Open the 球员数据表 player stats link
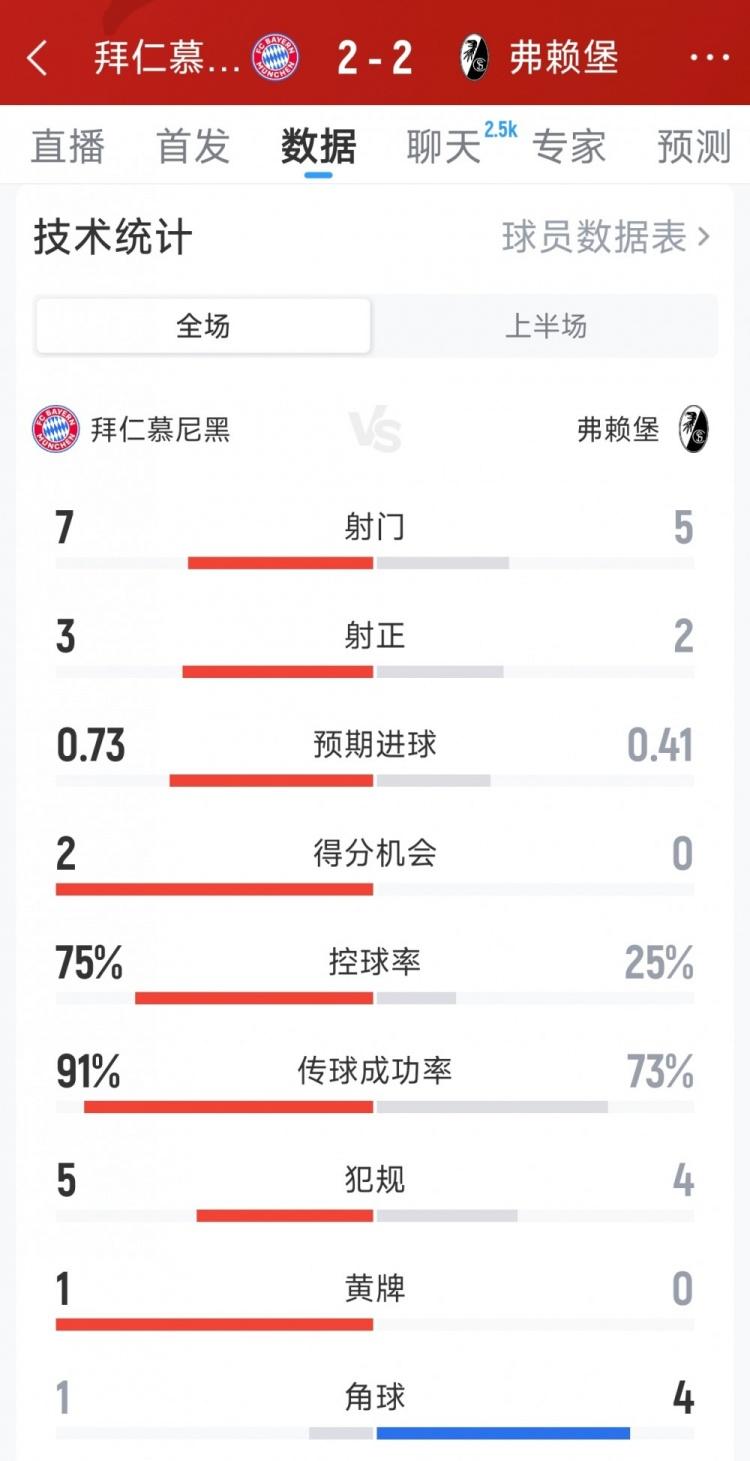Screen dimensions: 750x1461 pyautogui.click(x=600, y=237)
